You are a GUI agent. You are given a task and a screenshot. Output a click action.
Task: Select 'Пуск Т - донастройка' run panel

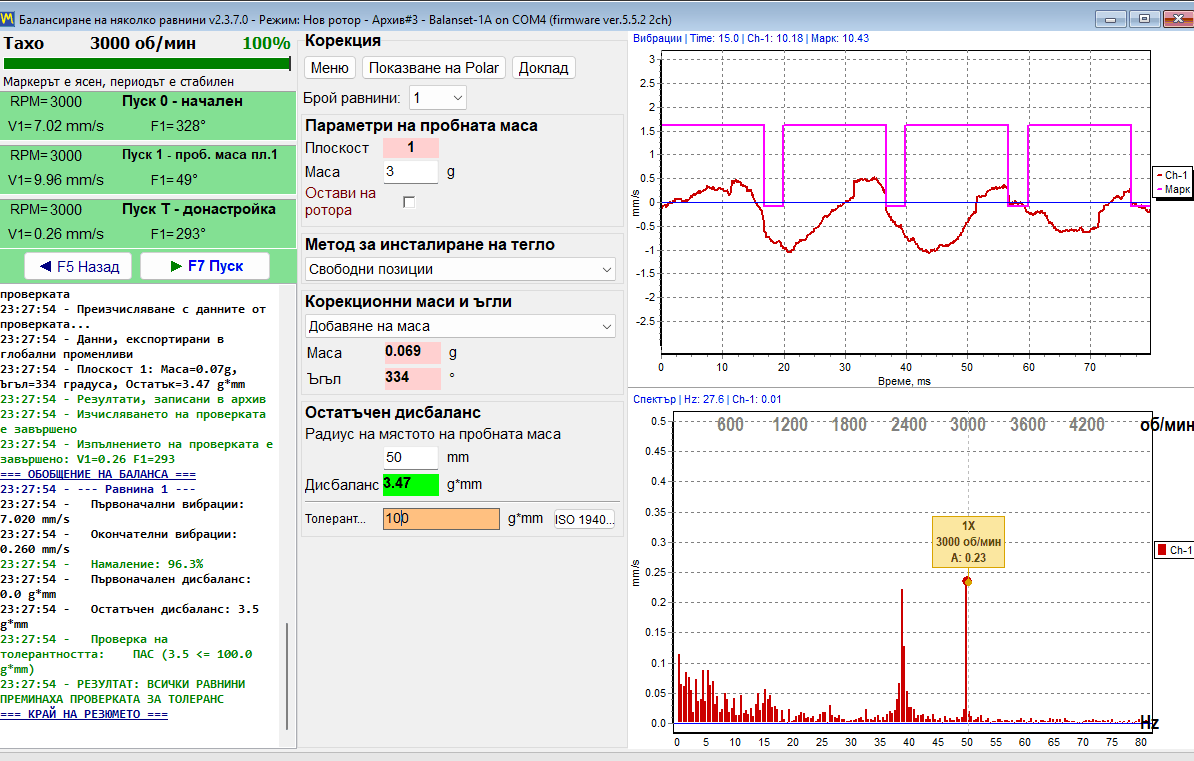[148, 222]
